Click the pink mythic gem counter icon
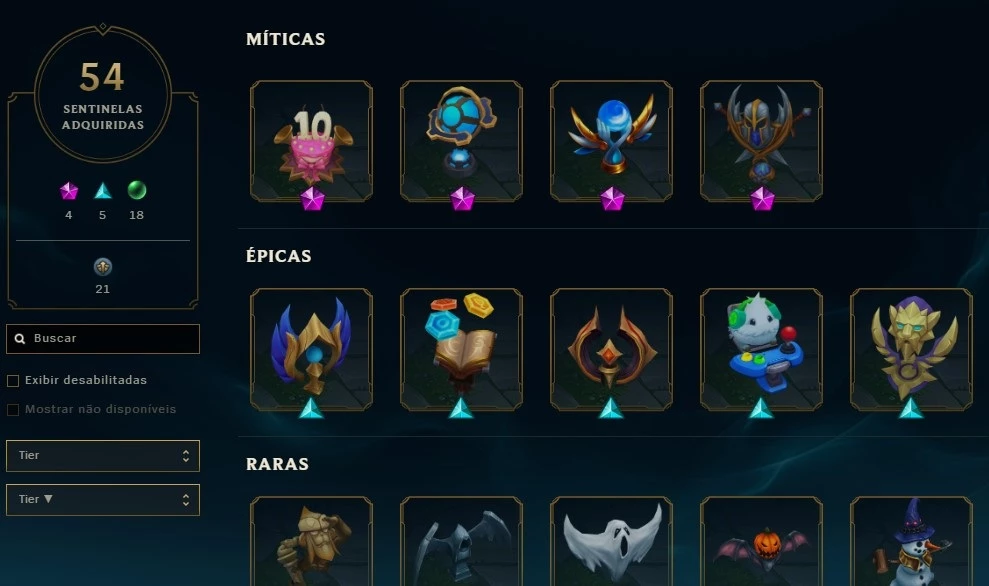 [69, 190]
